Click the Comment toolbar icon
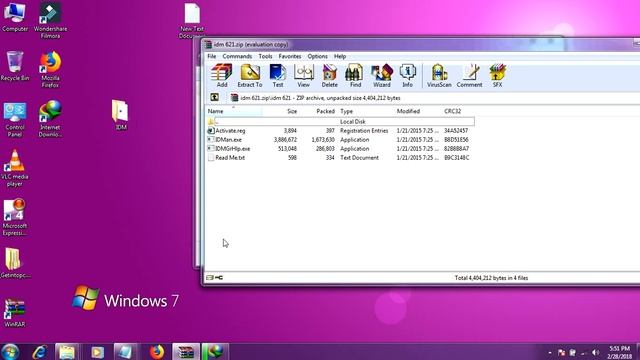The width and height of the screenshot is (640, 360). point(469,76)
